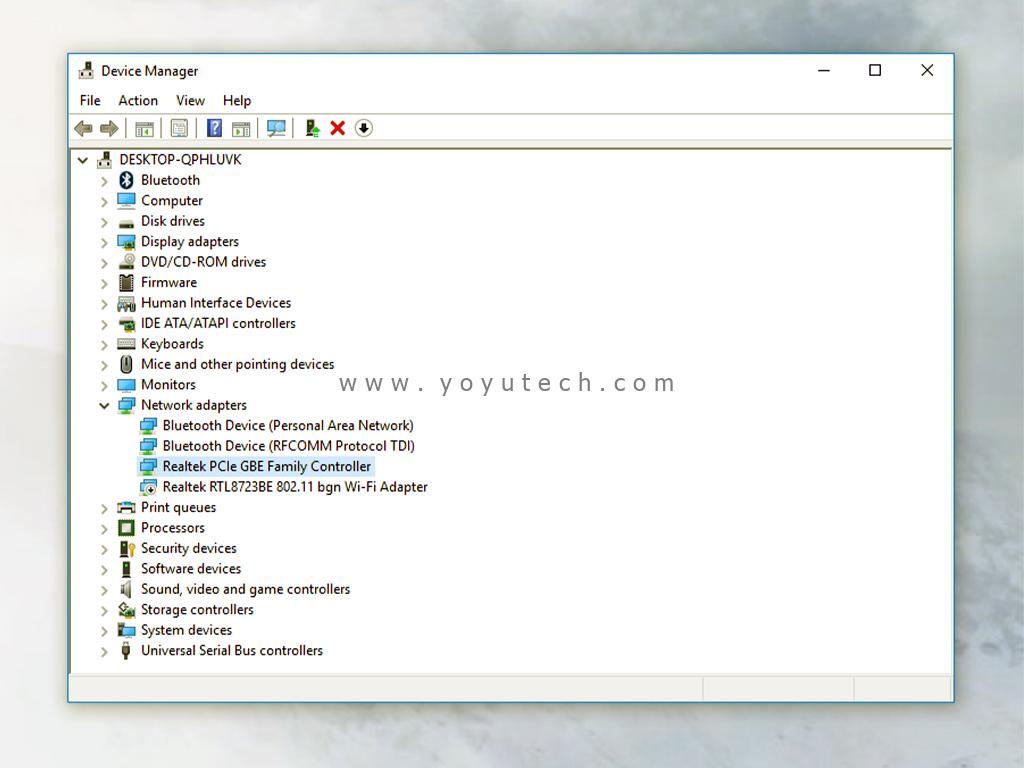Click Device Manager title bar icon
This screenshot has height=768, width=1024.
click(x=86, y=71)
